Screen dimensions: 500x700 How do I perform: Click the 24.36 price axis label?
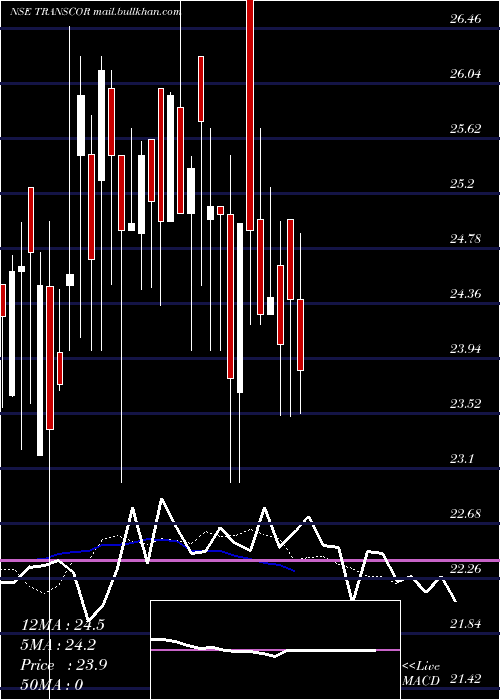pyautogui.click(x=465, y=293)
